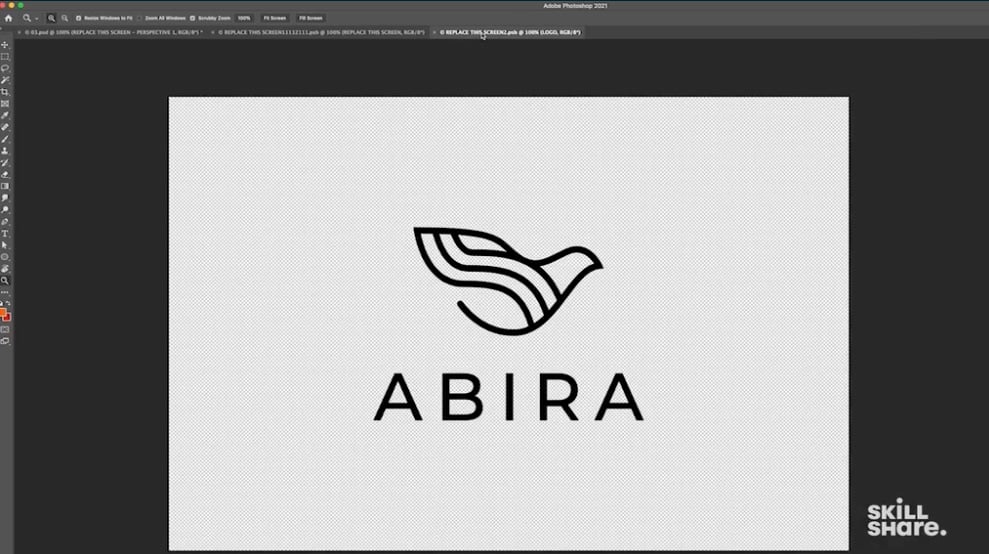
Task: Select the Crop tool
Action: [5, 92]
